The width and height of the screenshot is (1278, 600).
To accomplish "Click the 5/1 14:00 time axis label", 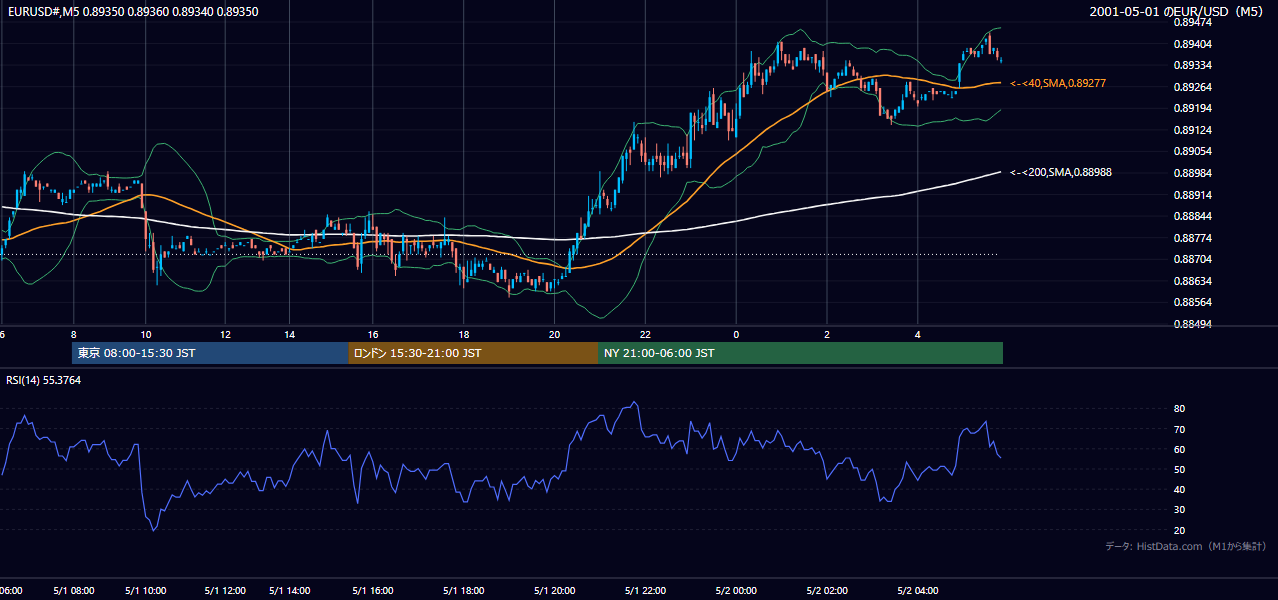I will point(291,591).
